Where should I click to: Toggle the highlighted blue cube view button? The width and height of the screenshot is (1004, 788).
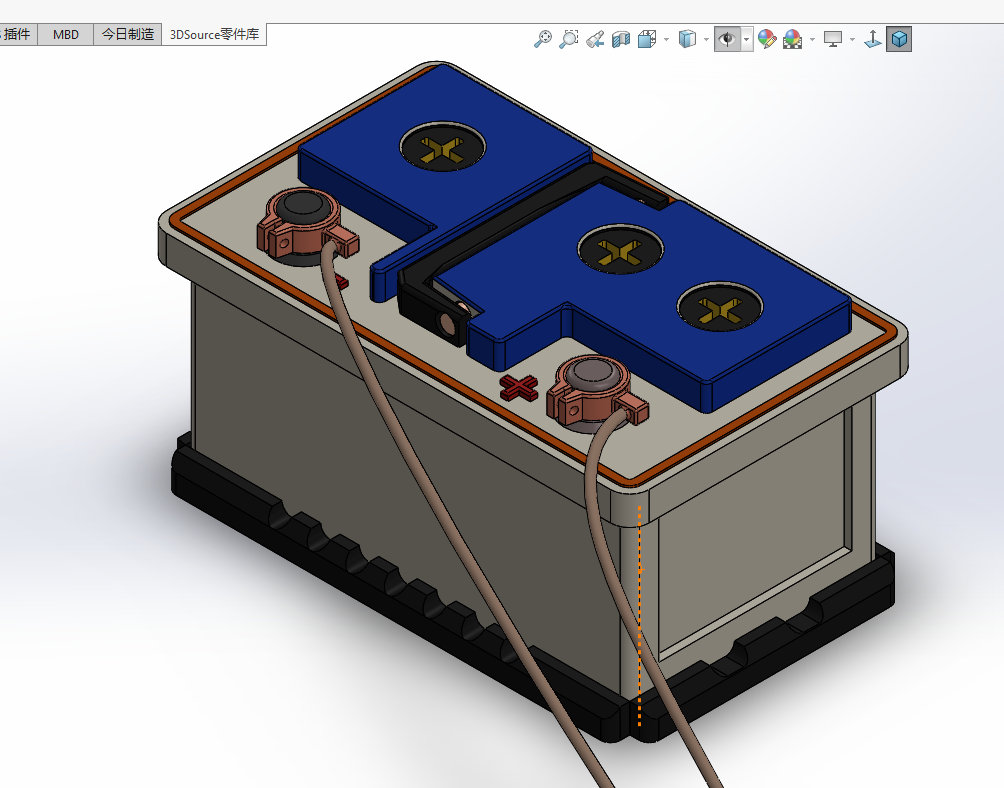pos(899,39)
